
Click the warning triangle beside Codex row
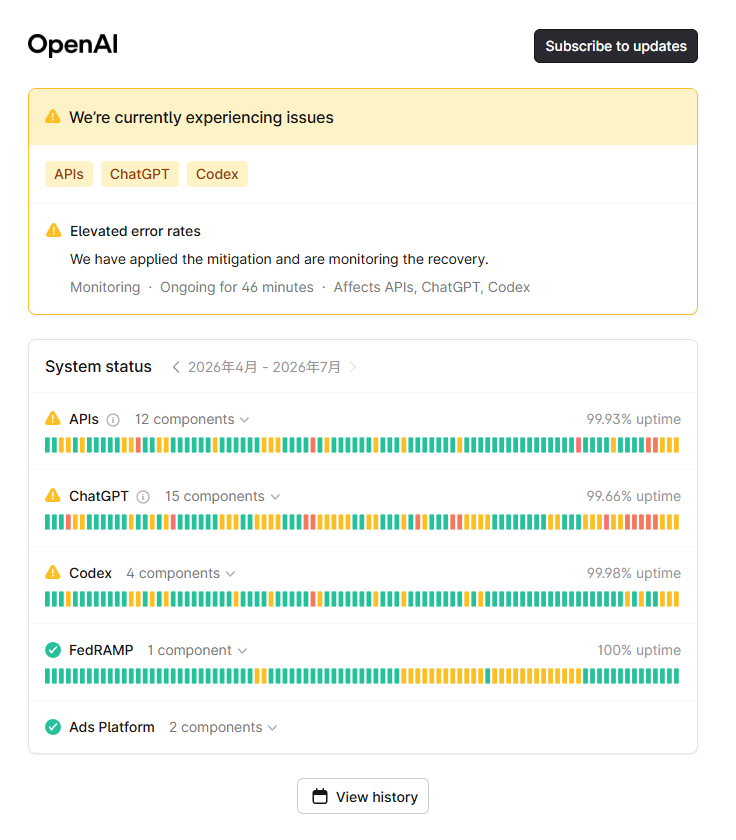pyautogui.click(x=53, y=573)
